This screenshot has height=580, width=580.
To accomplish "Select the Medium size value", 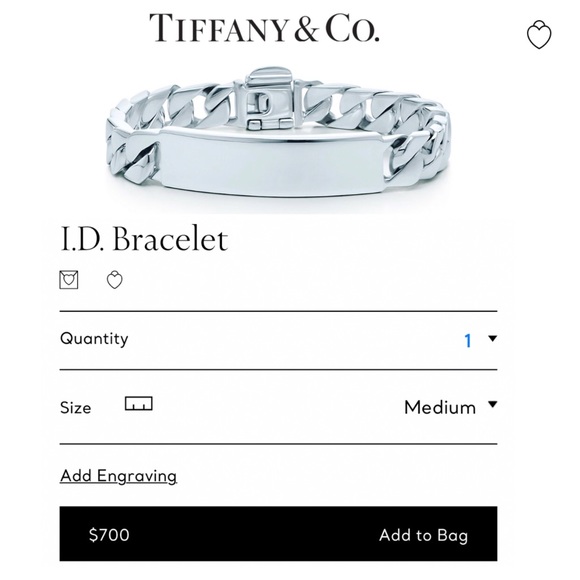I will click(440, 408).
